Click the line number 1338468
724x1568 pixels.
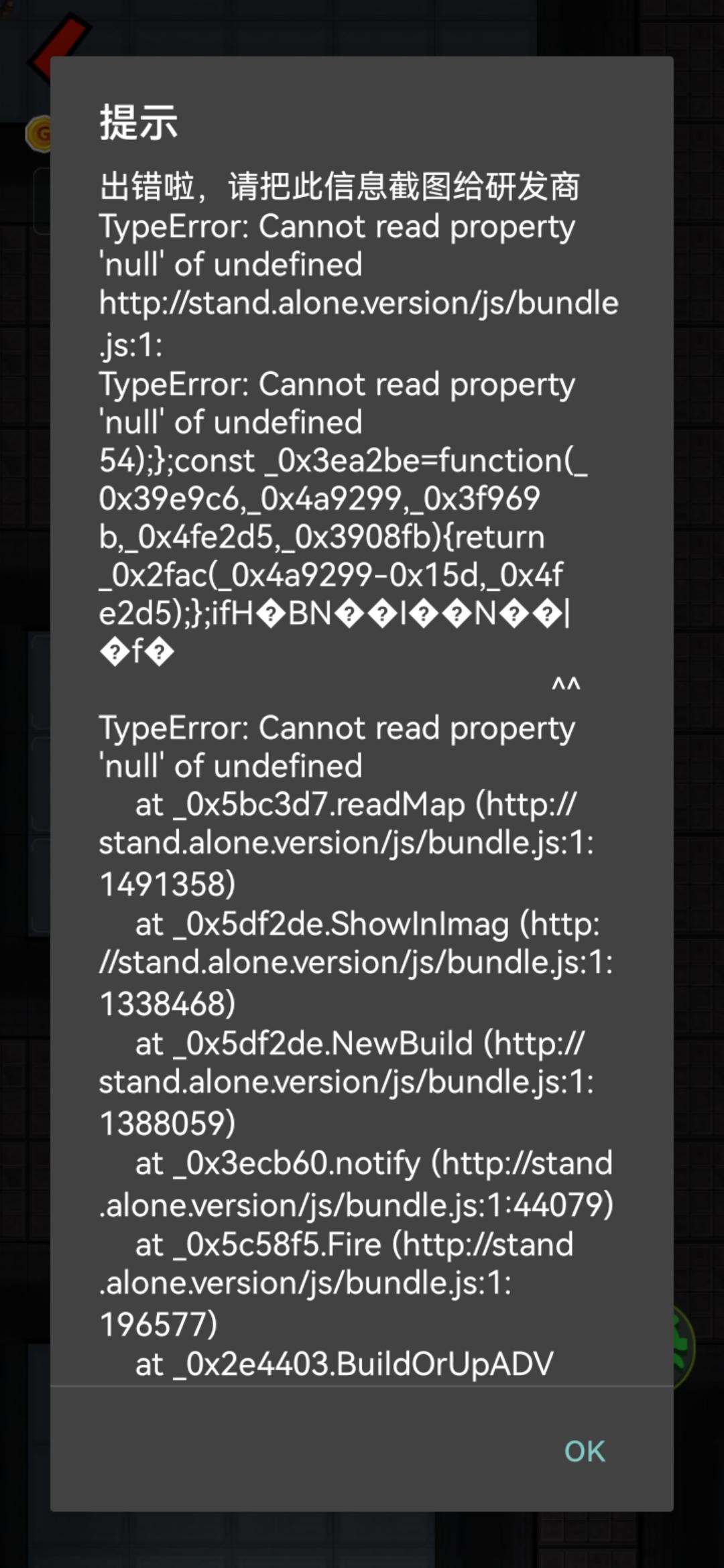pyautogui.click(x=168, y=1004)
